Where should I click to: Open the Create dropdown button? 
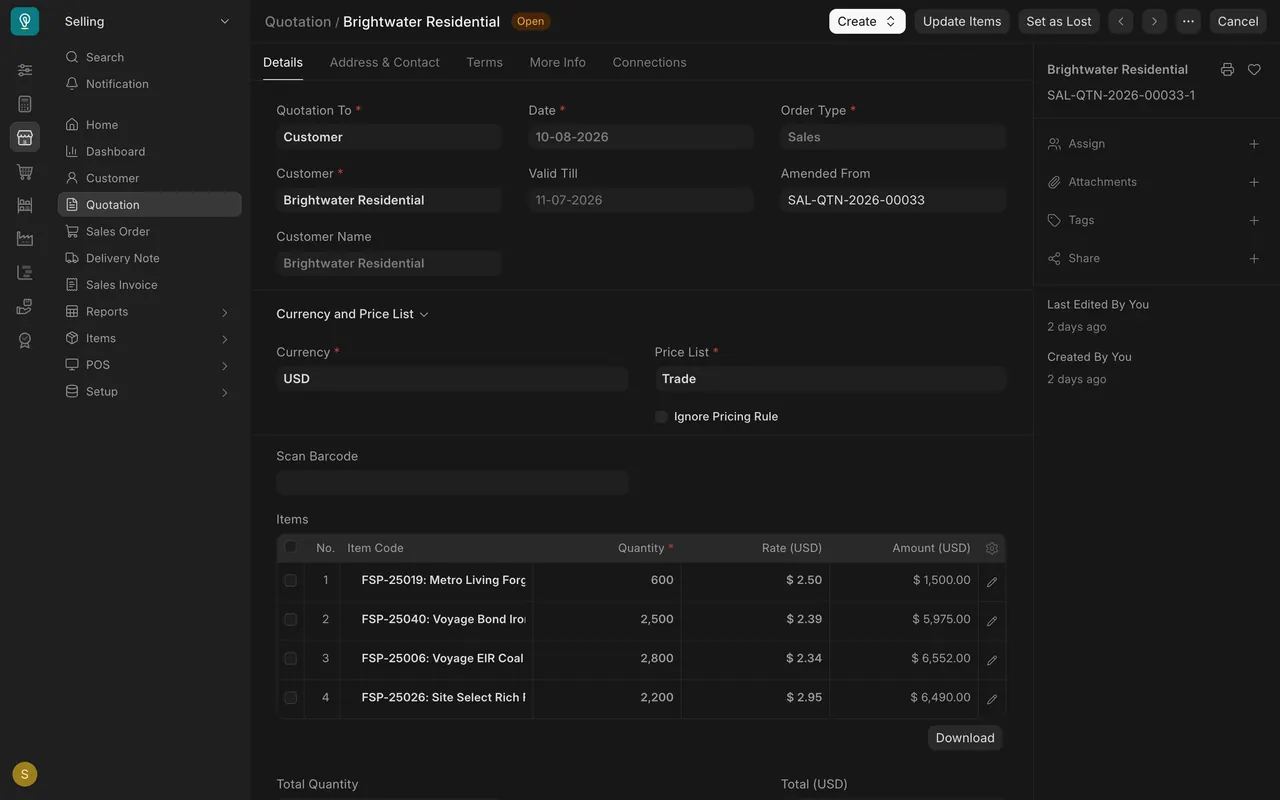[867, 21]
